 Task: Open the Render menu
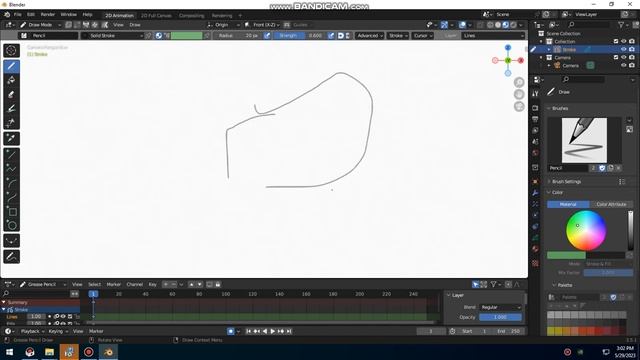click(48, 14)
